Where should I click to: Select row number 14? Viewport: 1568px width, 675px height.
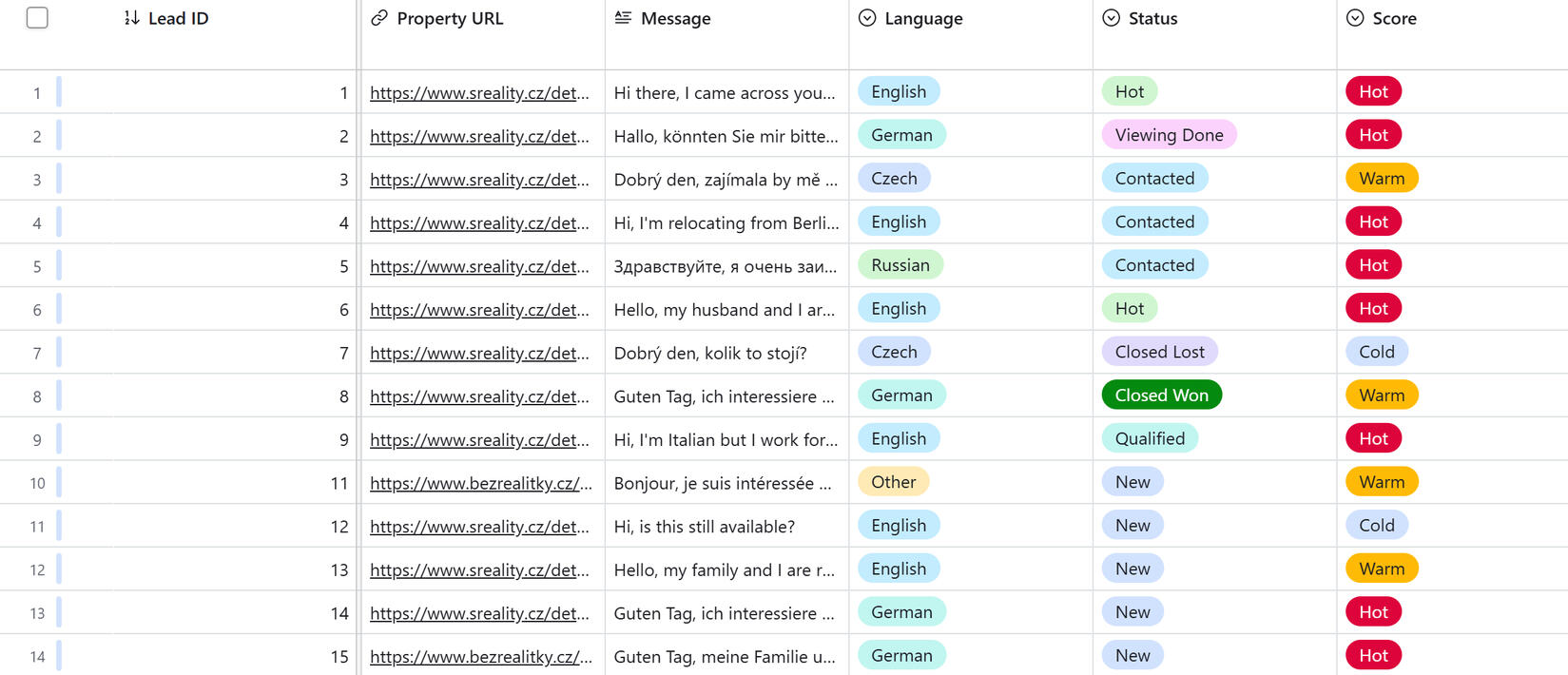point(37,657)
